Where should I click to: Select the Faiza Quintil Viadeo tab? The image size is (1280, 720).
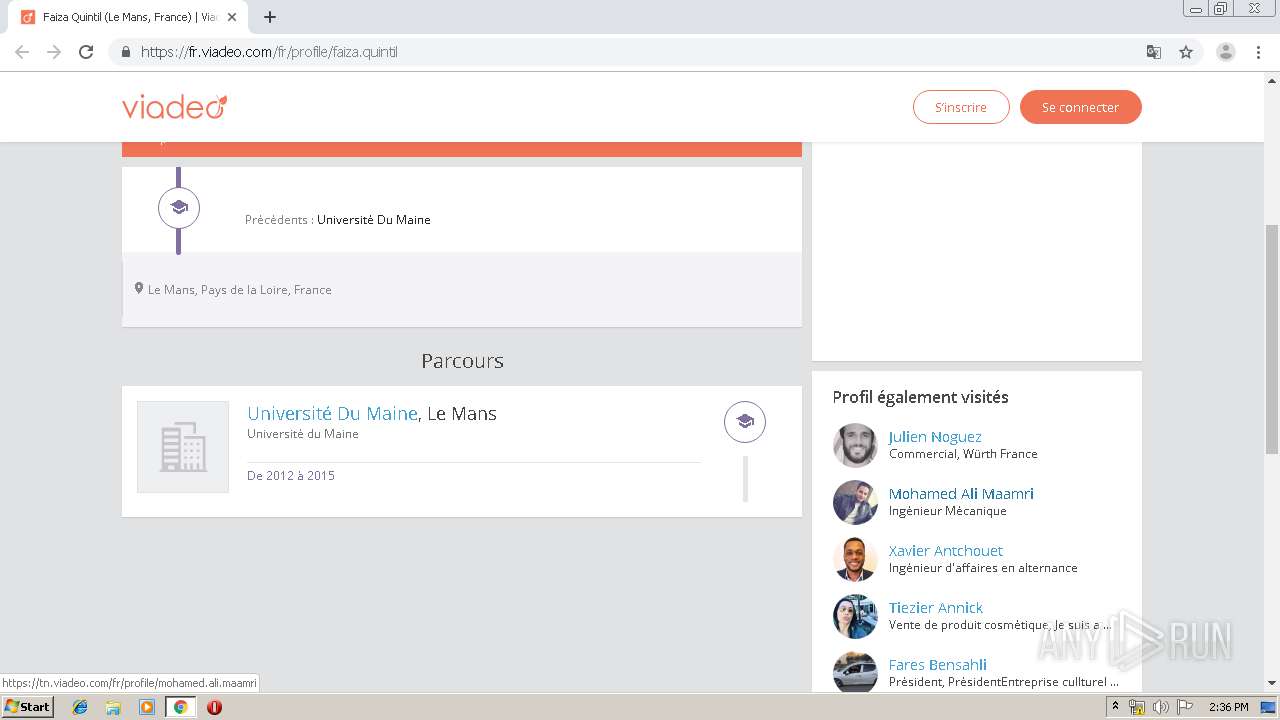coord(130,17)
